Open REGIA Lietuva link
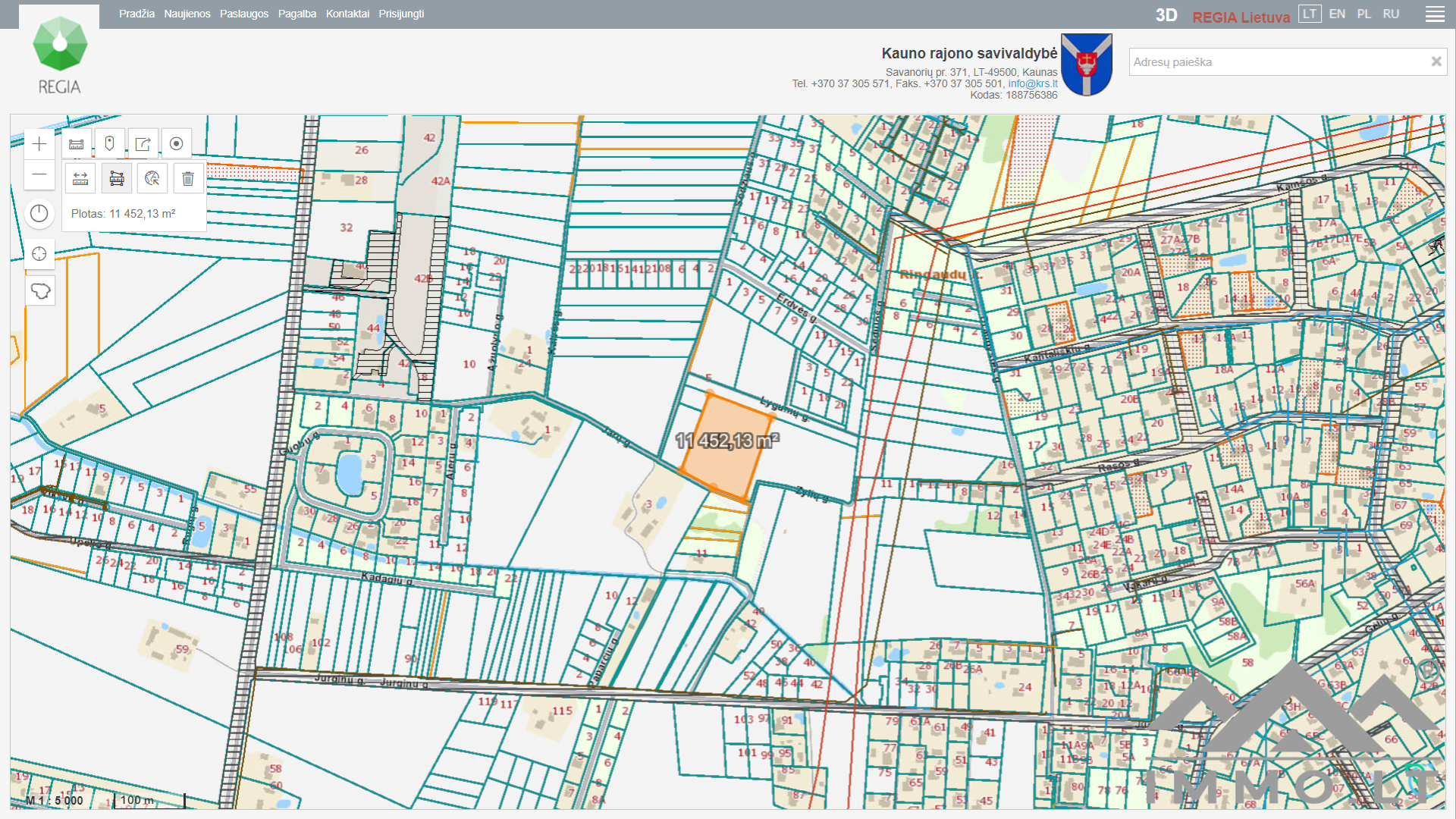 (x=1241, y=17)
